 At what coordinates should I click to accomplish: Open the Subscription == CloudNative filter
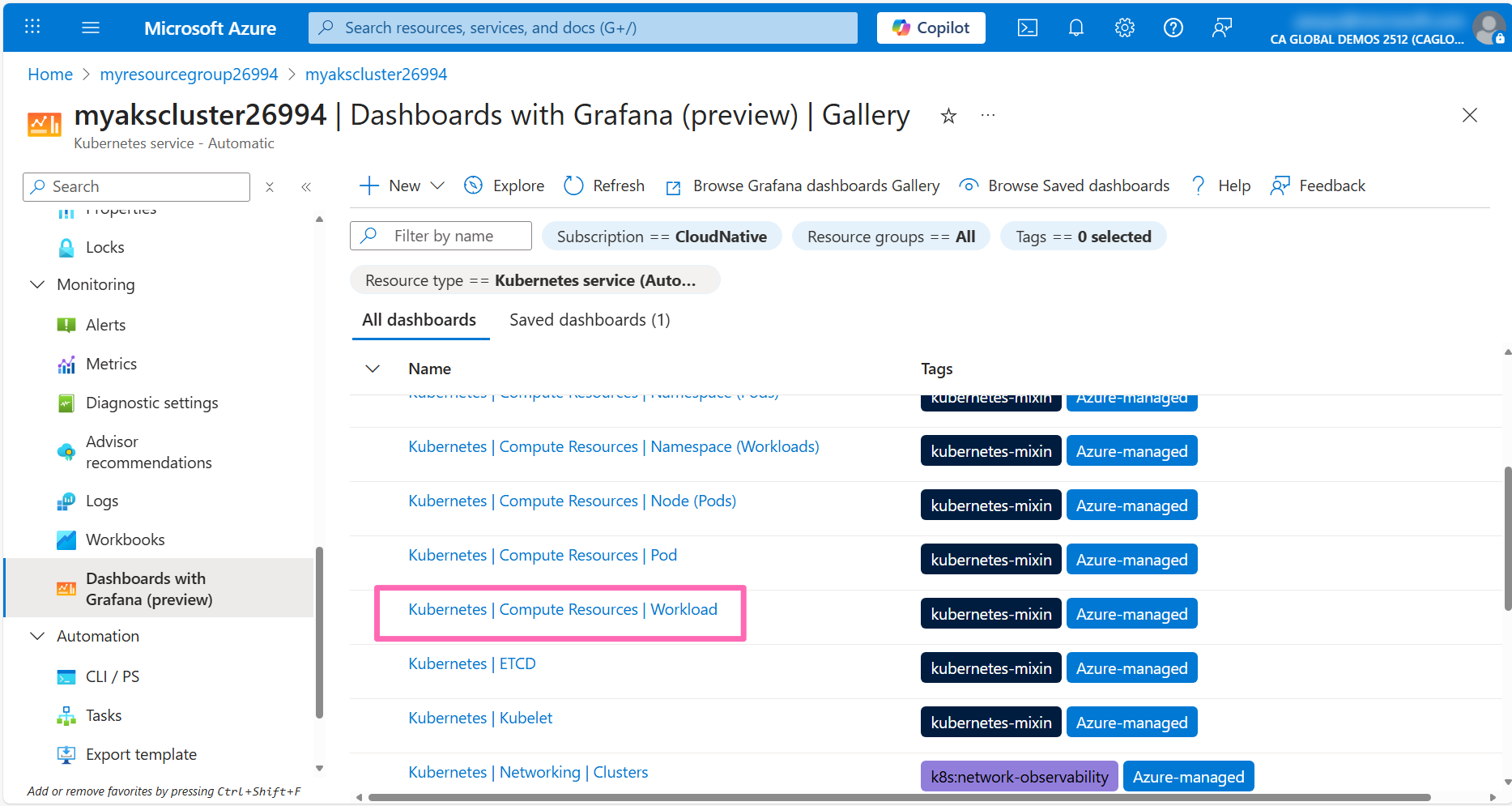[661, 237]
